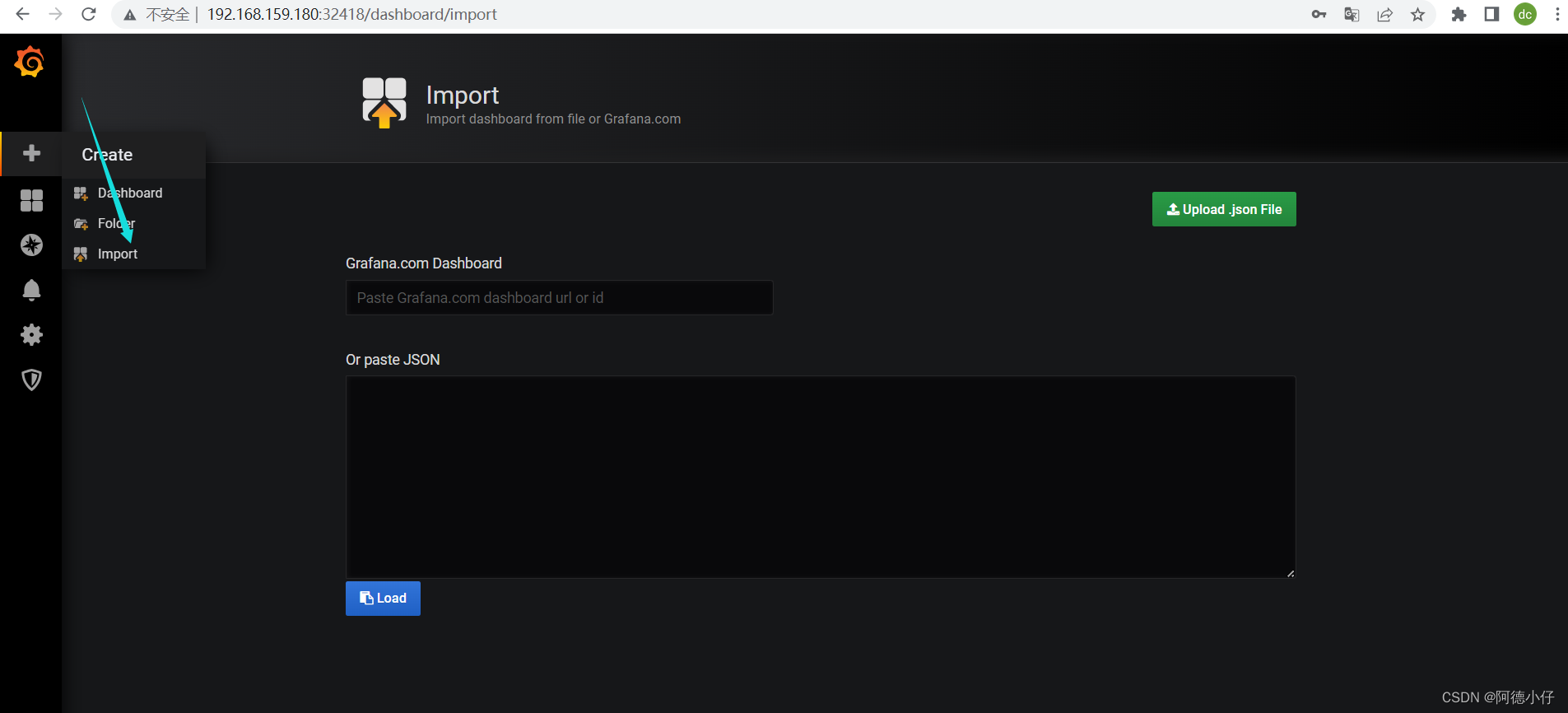Image resolution: width=1568 pixels, height=713 pixels.
Task: Click the Import dashboard from file subtitle
Action: (x=553, y=119)
